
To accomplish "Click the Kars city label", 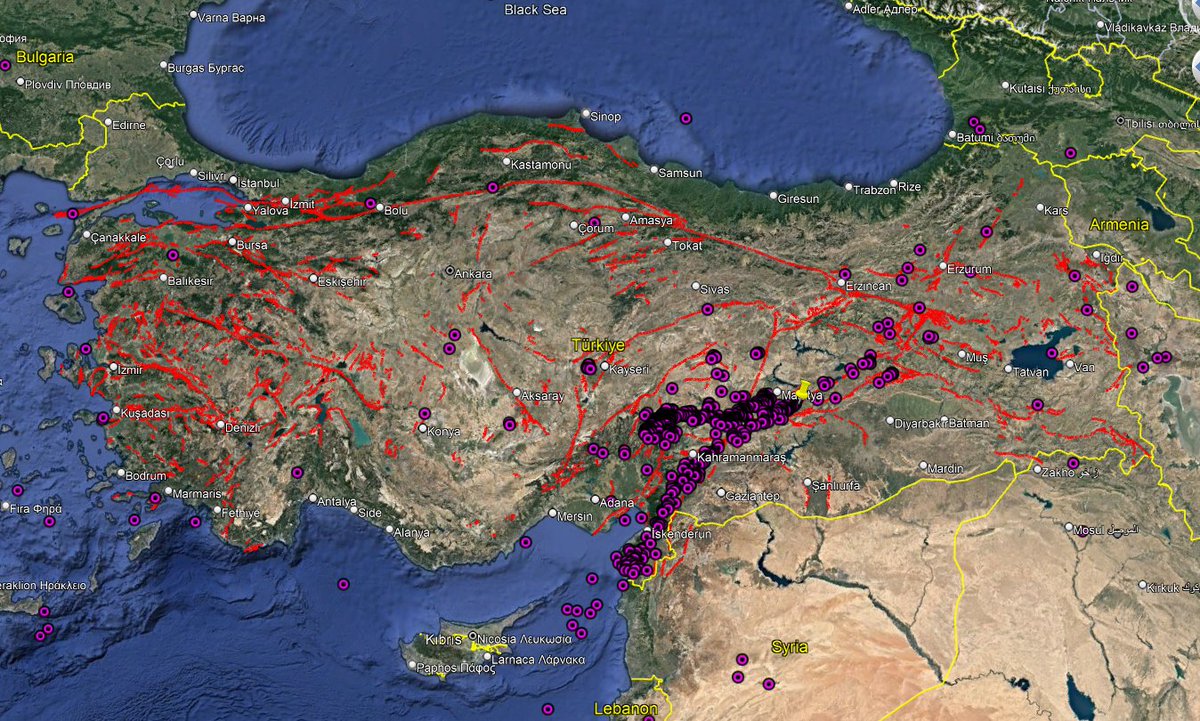I will click(x=1057, y=211).
